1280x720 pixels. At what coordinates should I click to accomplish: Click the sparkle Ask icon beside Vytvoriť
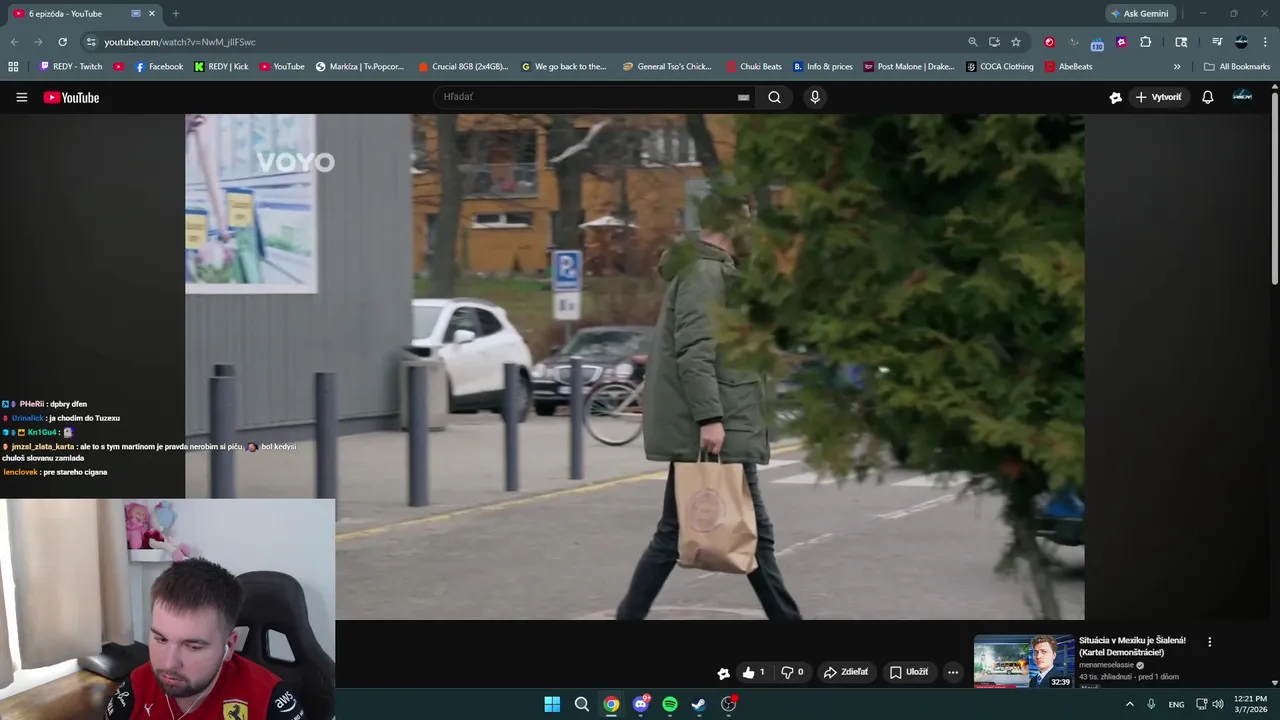[1115, 97]
